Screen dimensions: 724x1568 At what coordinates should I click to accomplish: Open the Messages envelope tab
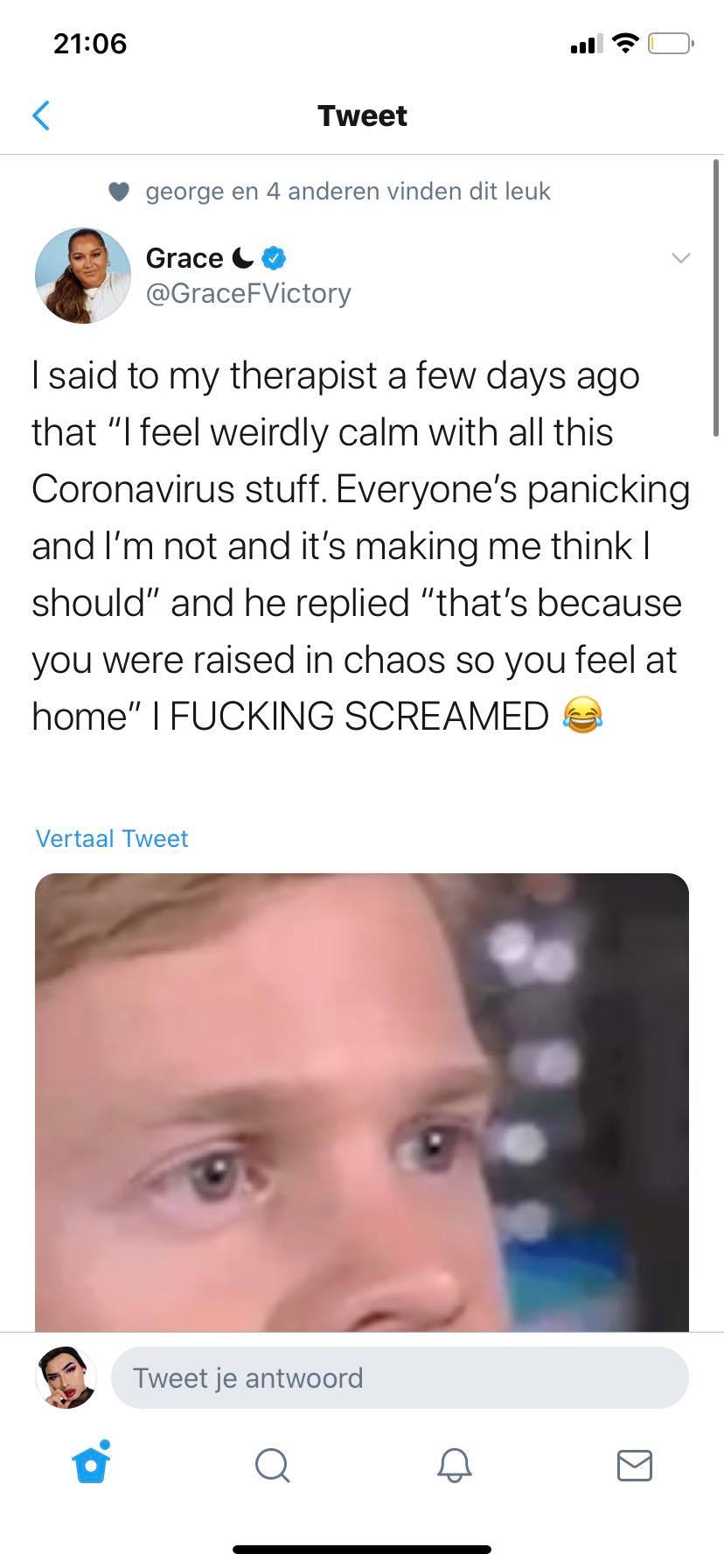[x=635, y=1465]
